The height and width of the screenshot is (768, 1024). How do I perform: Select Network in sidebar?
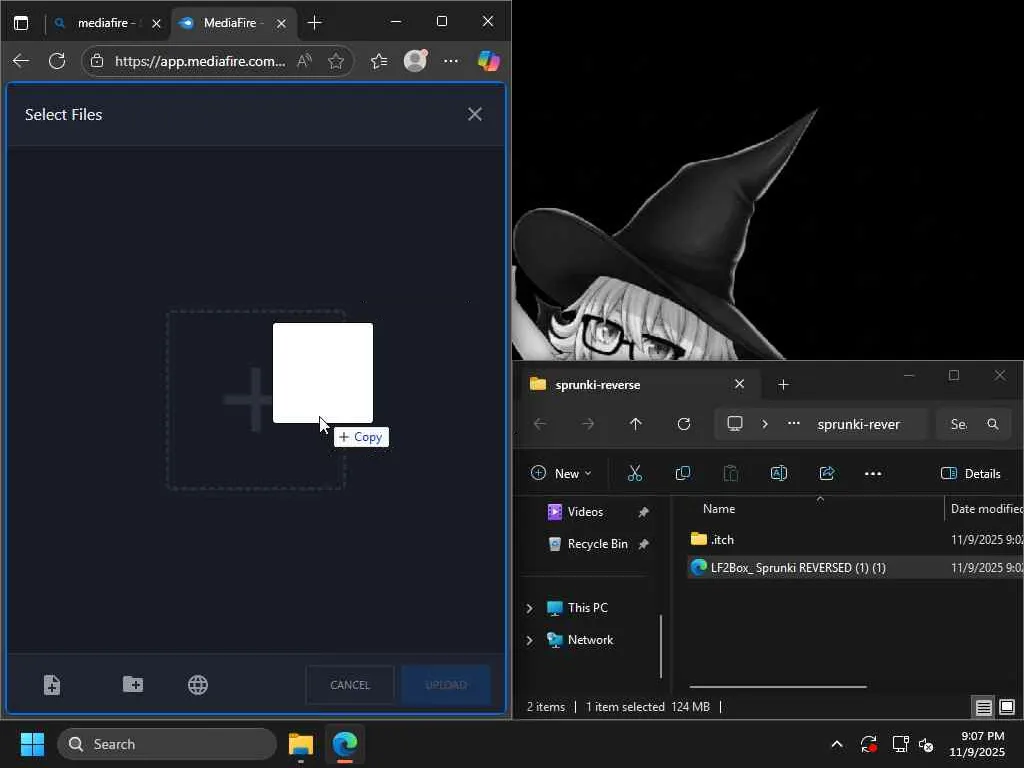590,640
